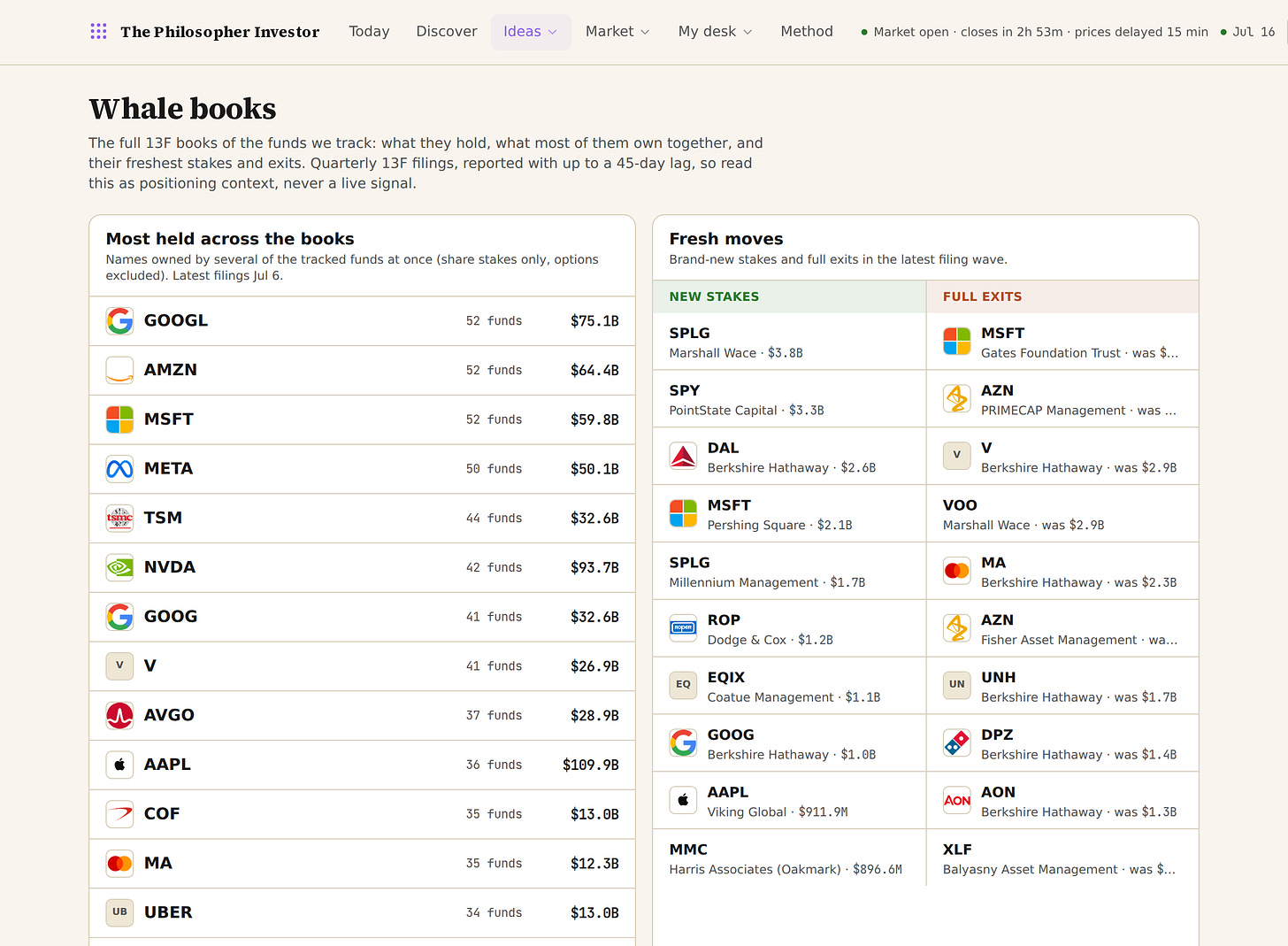Viewport: 1288px width, 946px height.
Task: Click the TSM tsmc logo icon
Action: click(119, 518)
